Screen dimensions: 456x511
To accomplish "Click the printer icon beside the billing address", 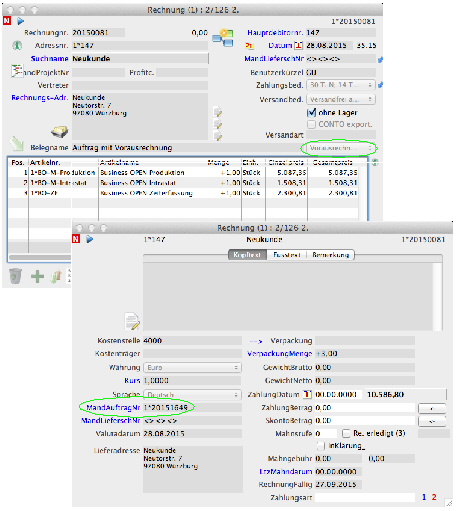I will coord(60,132).
